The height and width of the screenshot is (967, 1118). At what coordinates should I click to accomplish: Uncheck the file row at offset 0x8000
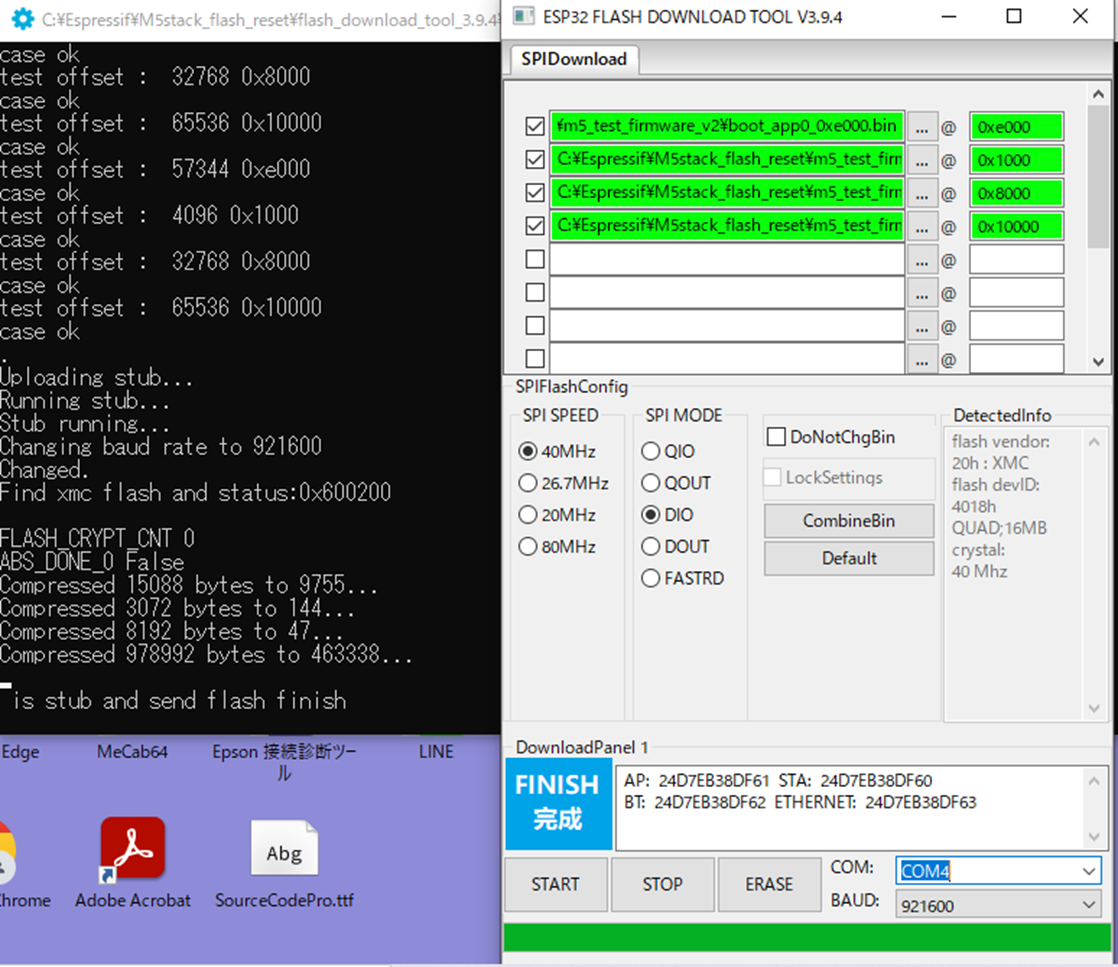[x=535, y=193]
